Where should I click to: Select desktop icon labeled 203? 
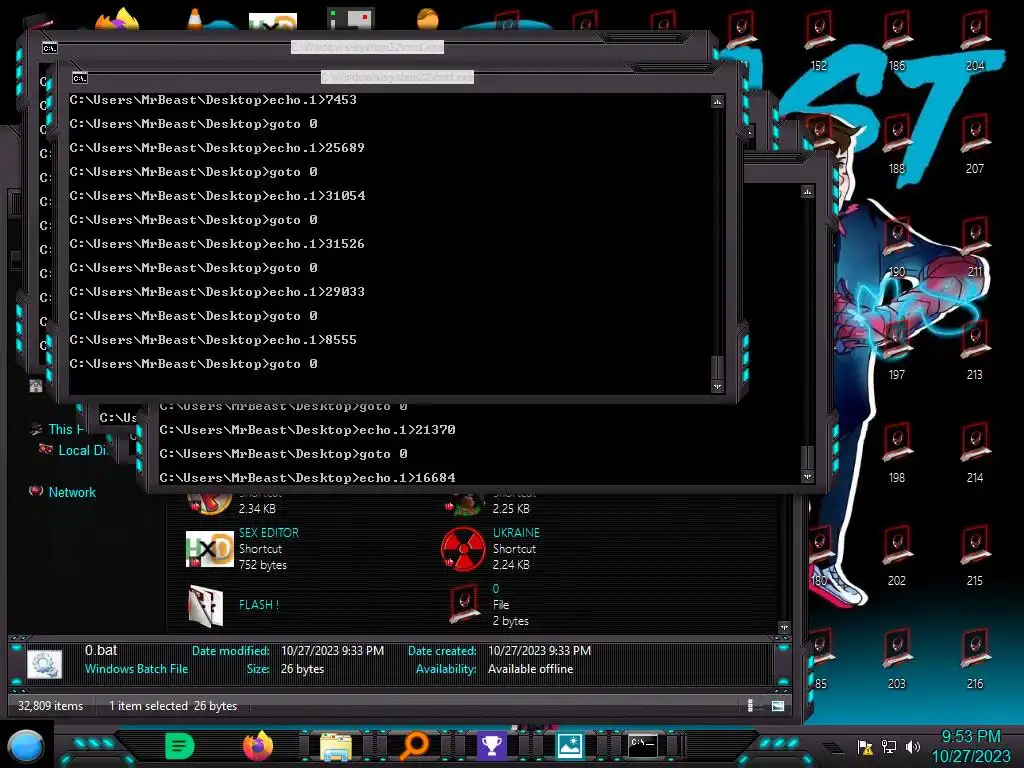(897, 658)
